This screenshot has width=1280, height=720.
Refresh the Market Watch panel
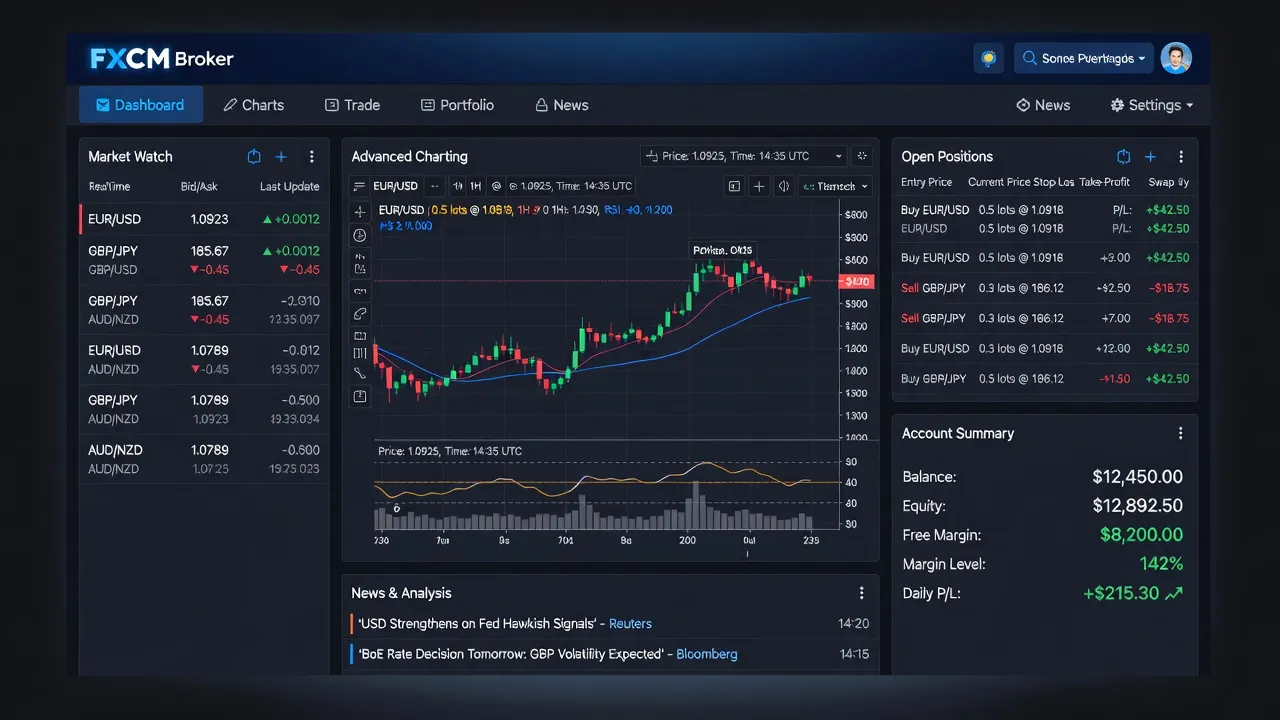tap(254, 157)
